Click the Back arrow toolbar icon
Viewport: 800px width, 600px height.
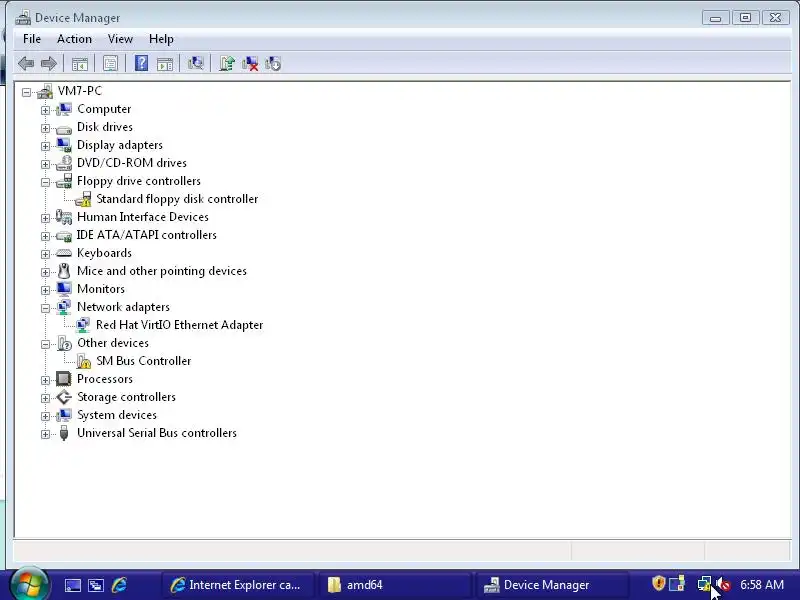[x=26, y=63]
